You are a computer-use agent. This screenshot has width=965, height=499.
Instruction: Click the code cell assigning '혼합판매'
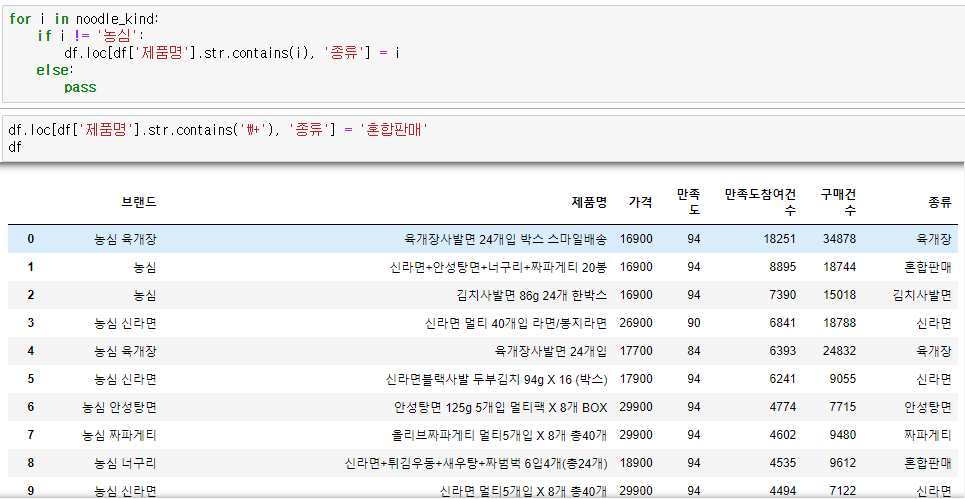tap(482, 138)
